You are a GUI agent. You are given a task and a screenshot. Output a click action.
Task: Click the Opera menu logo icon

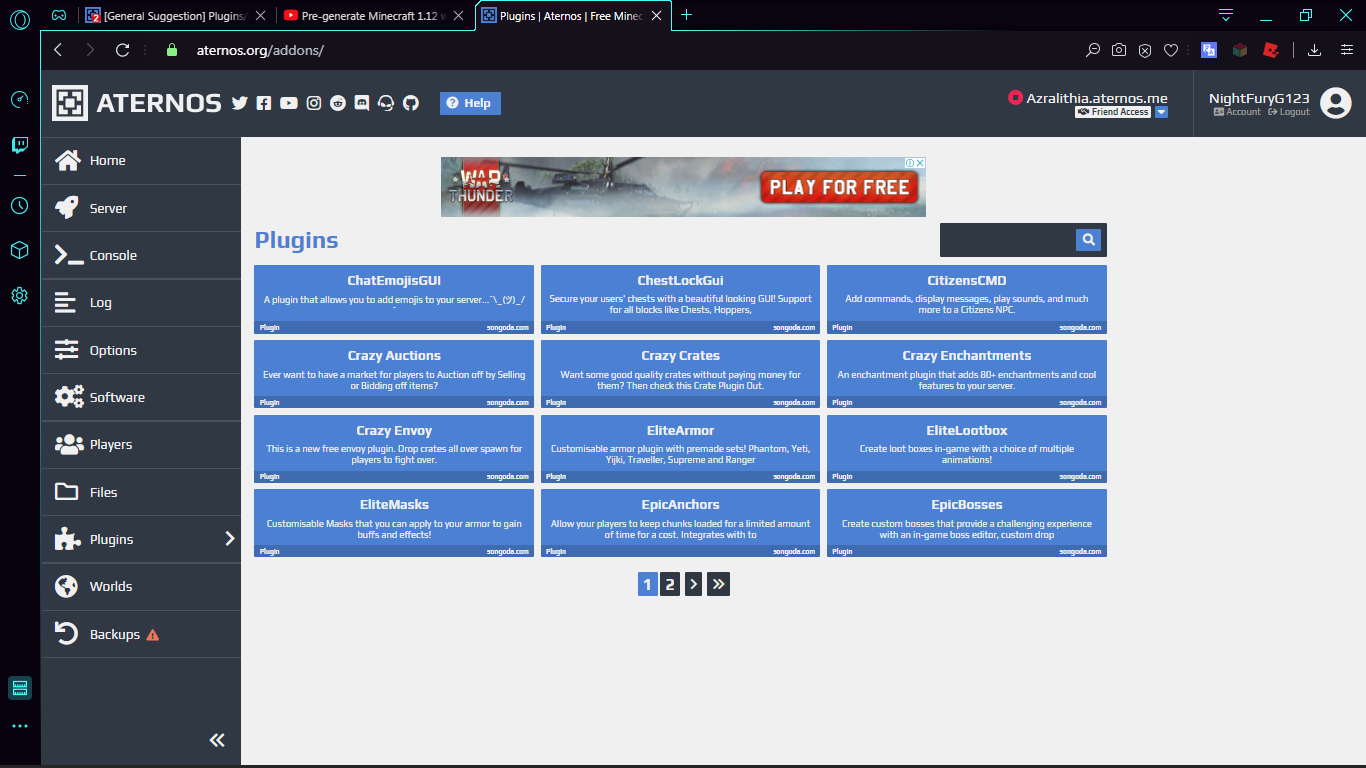pos(19,20)
